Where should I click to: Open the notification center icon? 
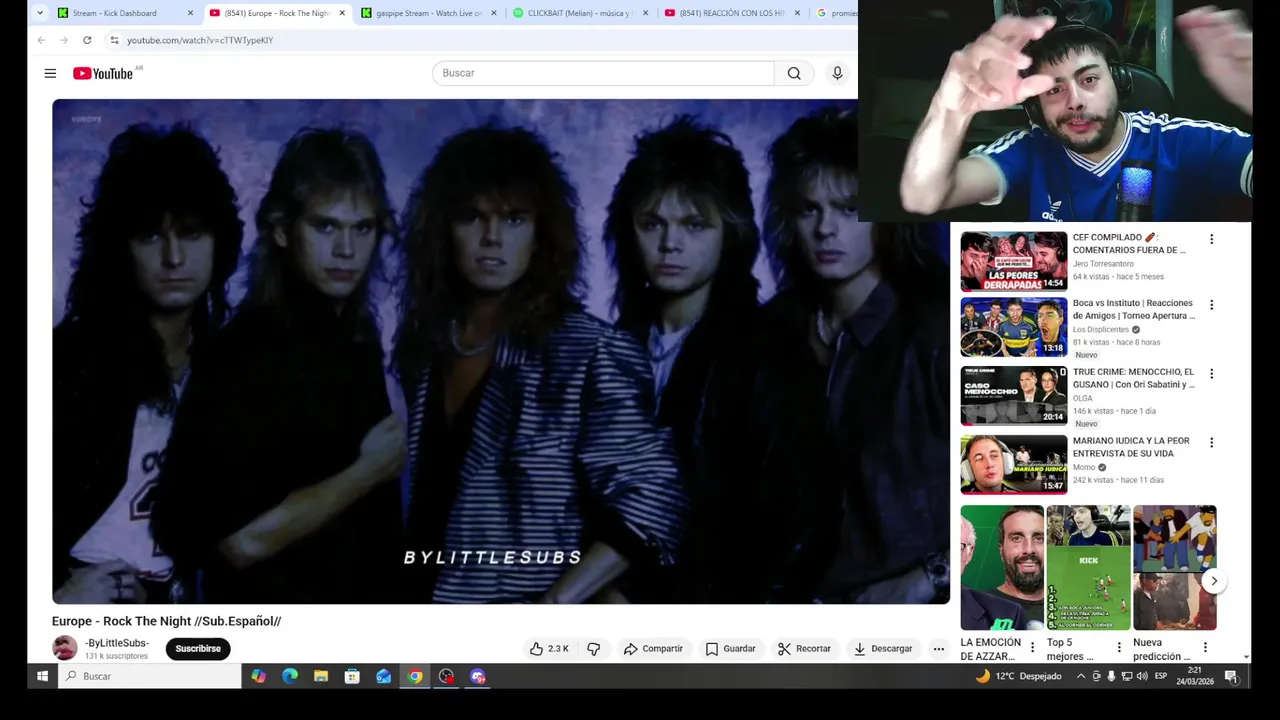pyautogui.click(x=1231, y=677)
